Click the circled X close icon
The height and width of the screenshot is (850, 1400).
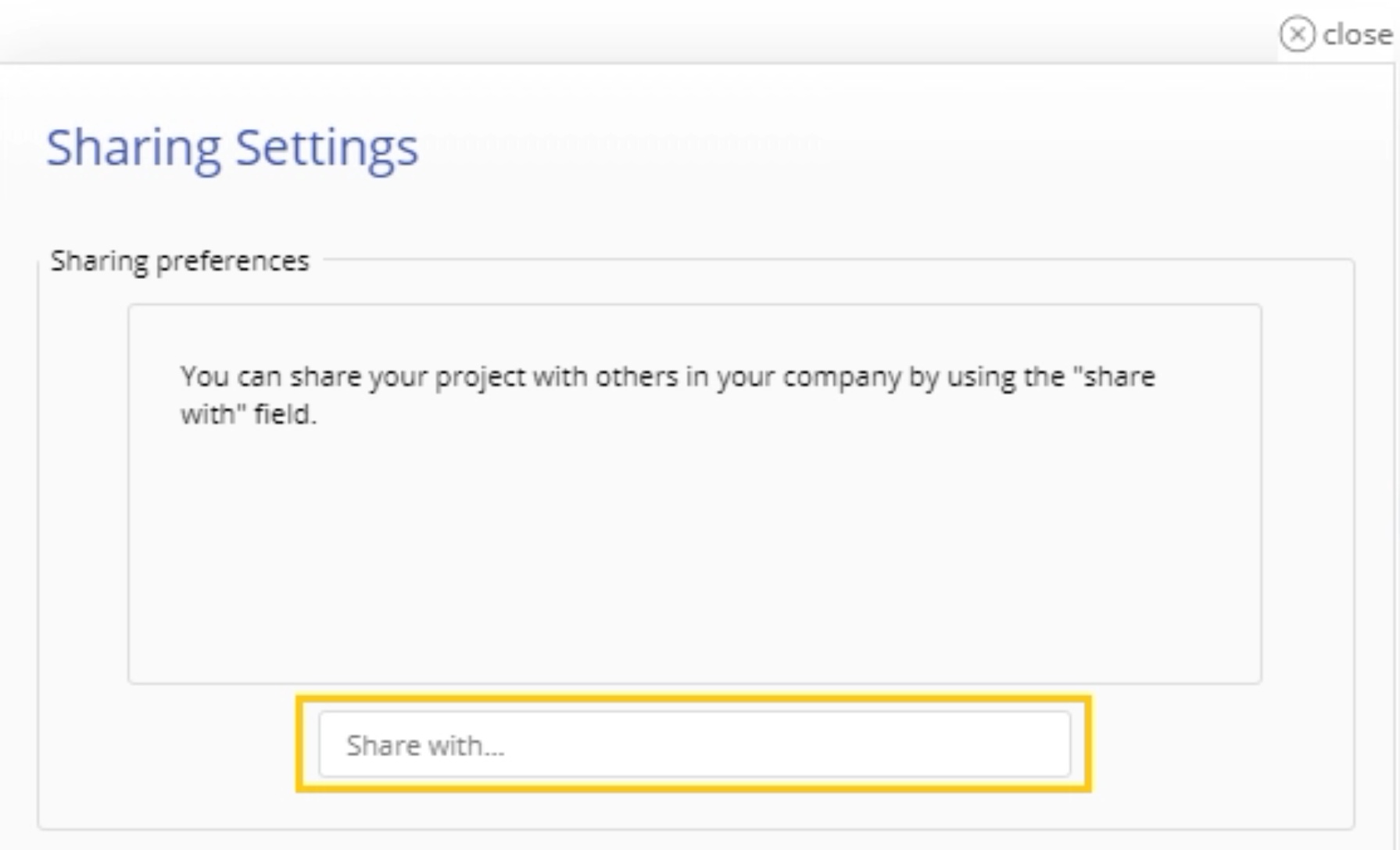(1297, 35)
